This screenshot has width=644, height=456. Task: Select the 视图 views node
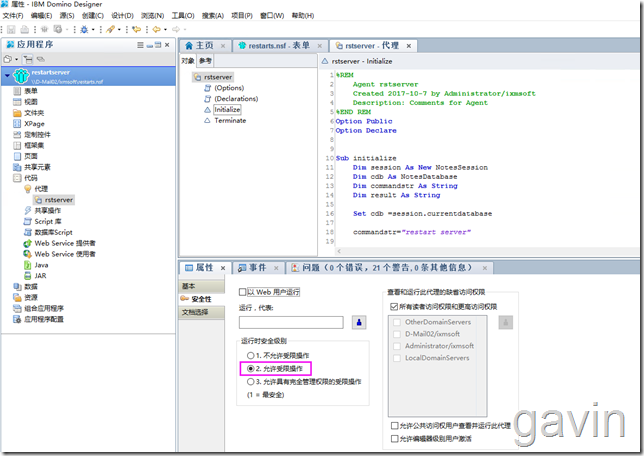(x=25, y=102)
